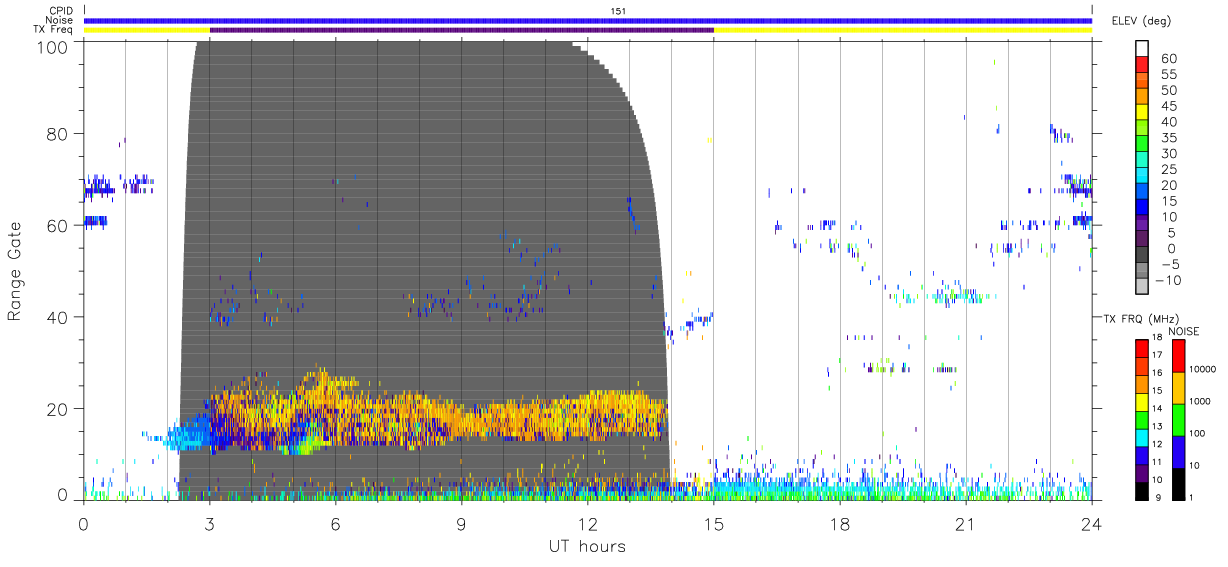Click the 'Range Gate' axis label
This screenshot has height=567, width=1228.
point(15,272)
